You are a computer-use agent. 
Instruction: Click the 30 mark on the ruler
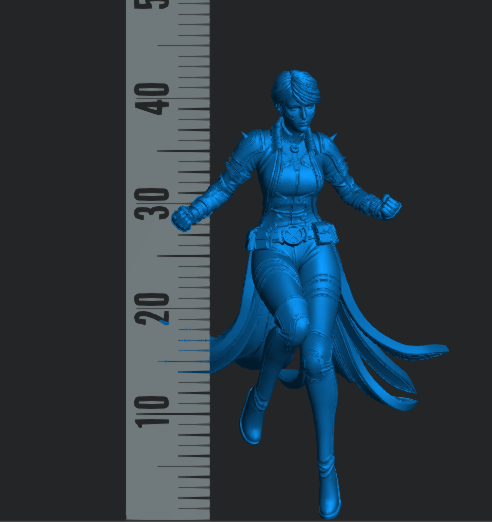(152, 204)
